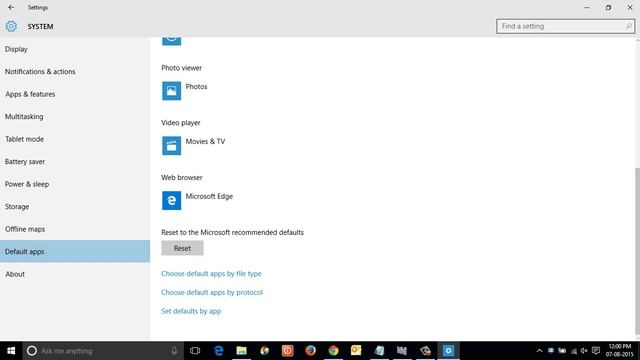Select Default apps in the sidebar

[x=75, y=251]
